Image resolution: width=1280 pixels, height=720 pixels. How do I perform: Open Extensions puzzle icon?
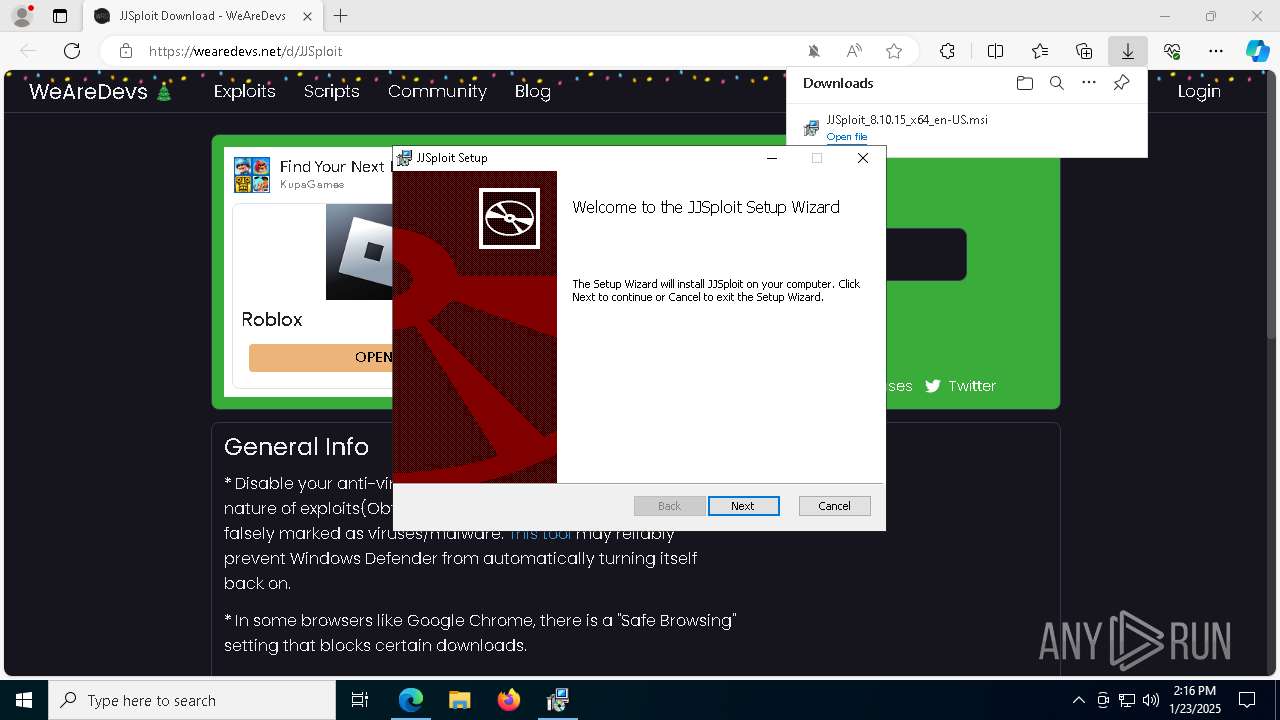point(947,51)
